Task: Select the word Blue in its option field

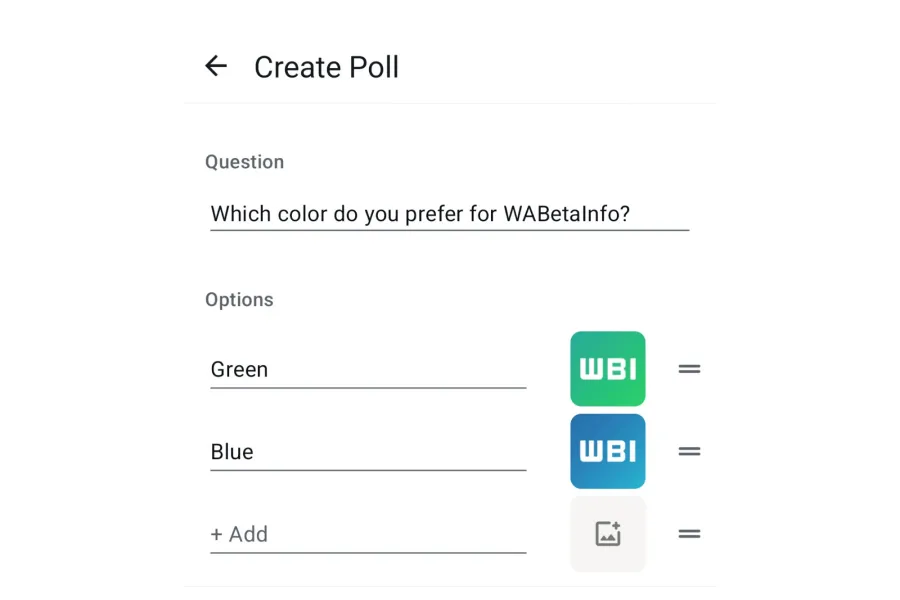Action: coord(231,451)
